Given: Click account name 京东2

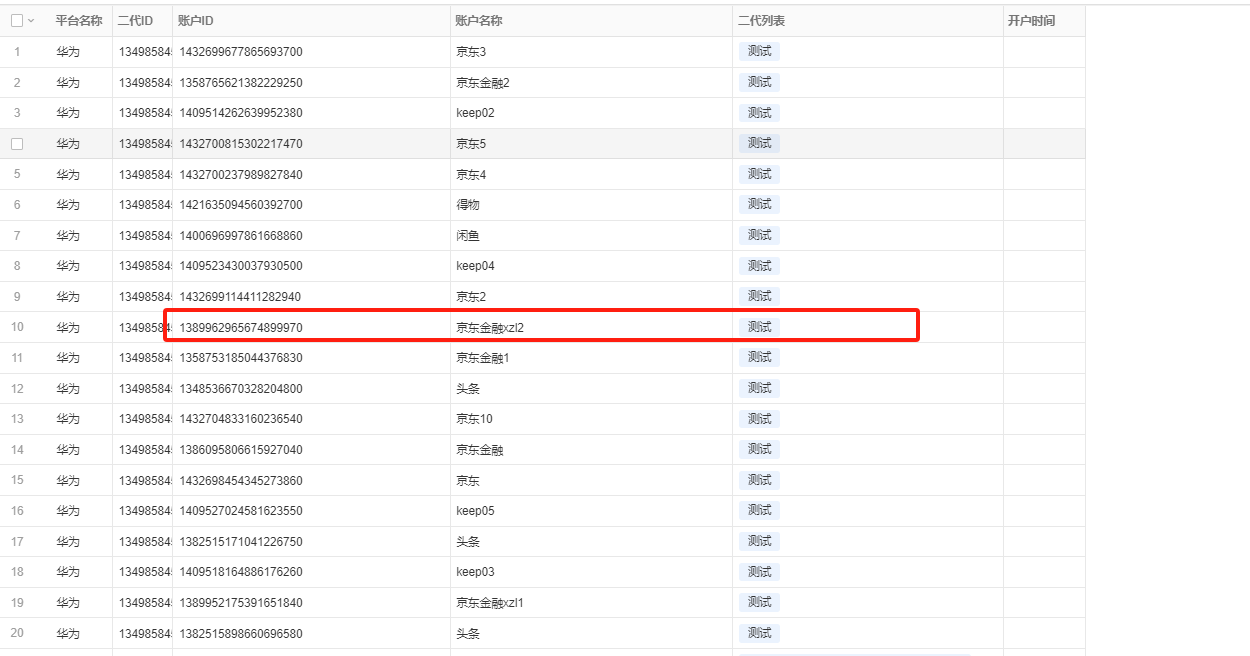Looking at the screenshot, I should pos(471,297).
